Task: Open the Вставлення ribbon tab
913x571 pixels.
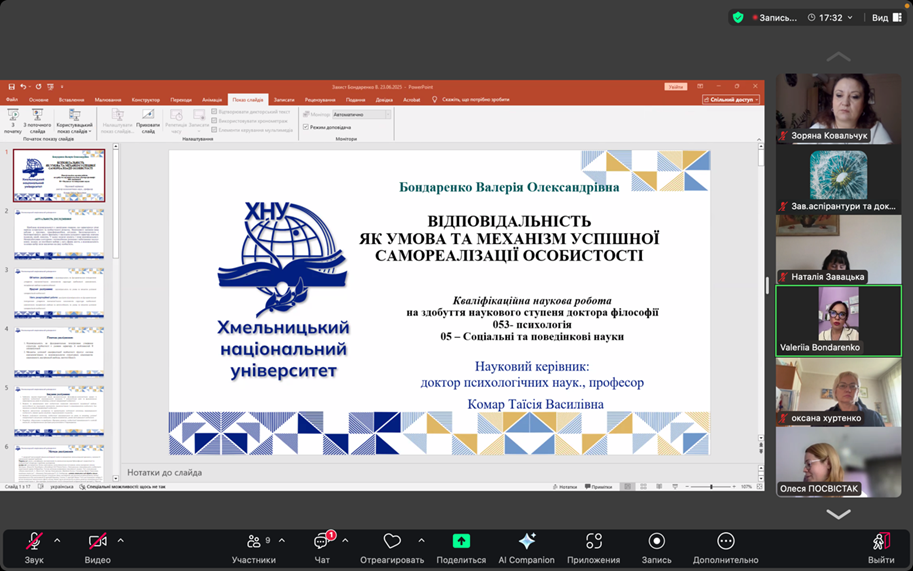Action: click(x=71, y=100)
